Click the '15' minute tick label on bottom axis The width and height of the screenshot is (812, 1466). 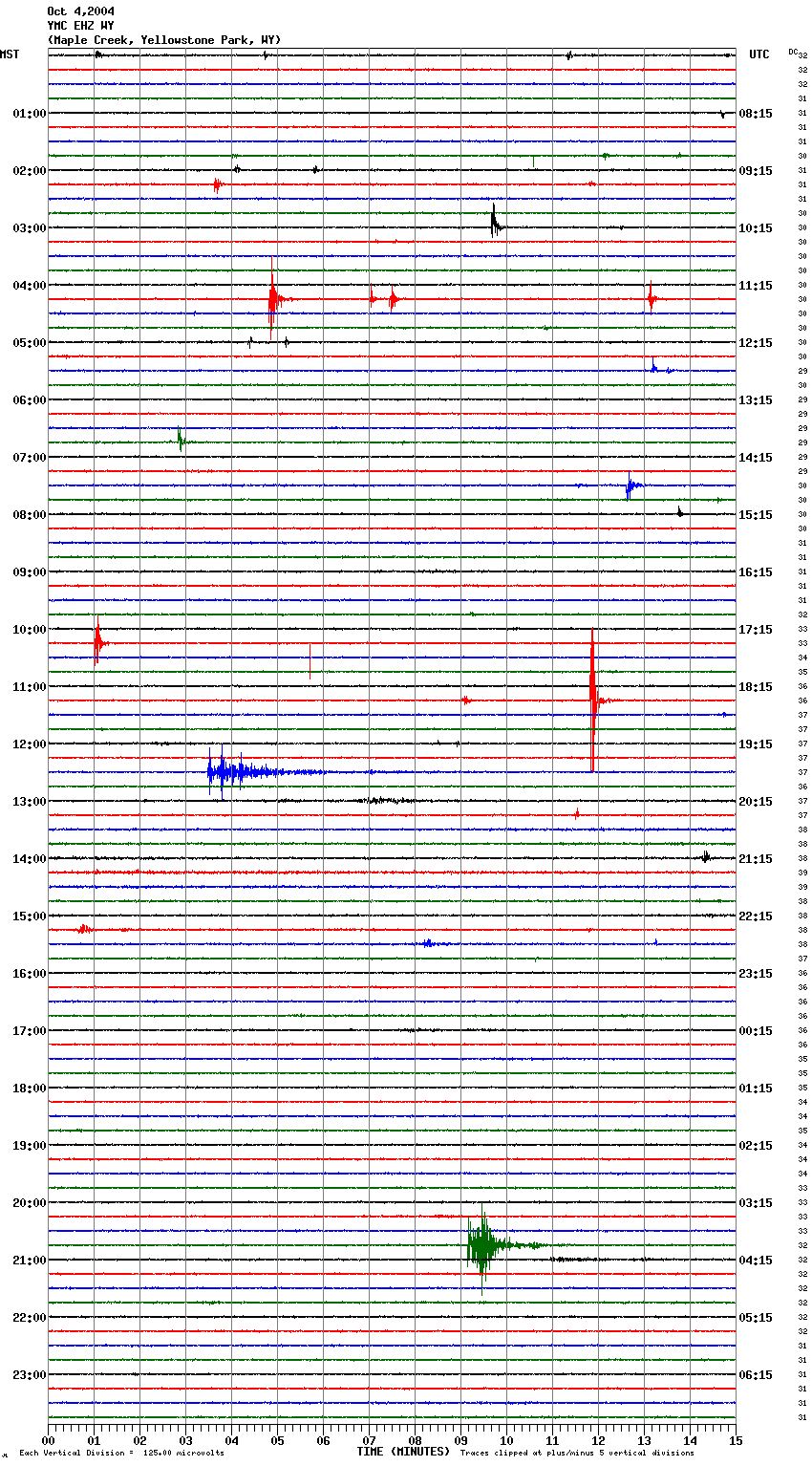pyautogui.click(x=736, y=1440)
